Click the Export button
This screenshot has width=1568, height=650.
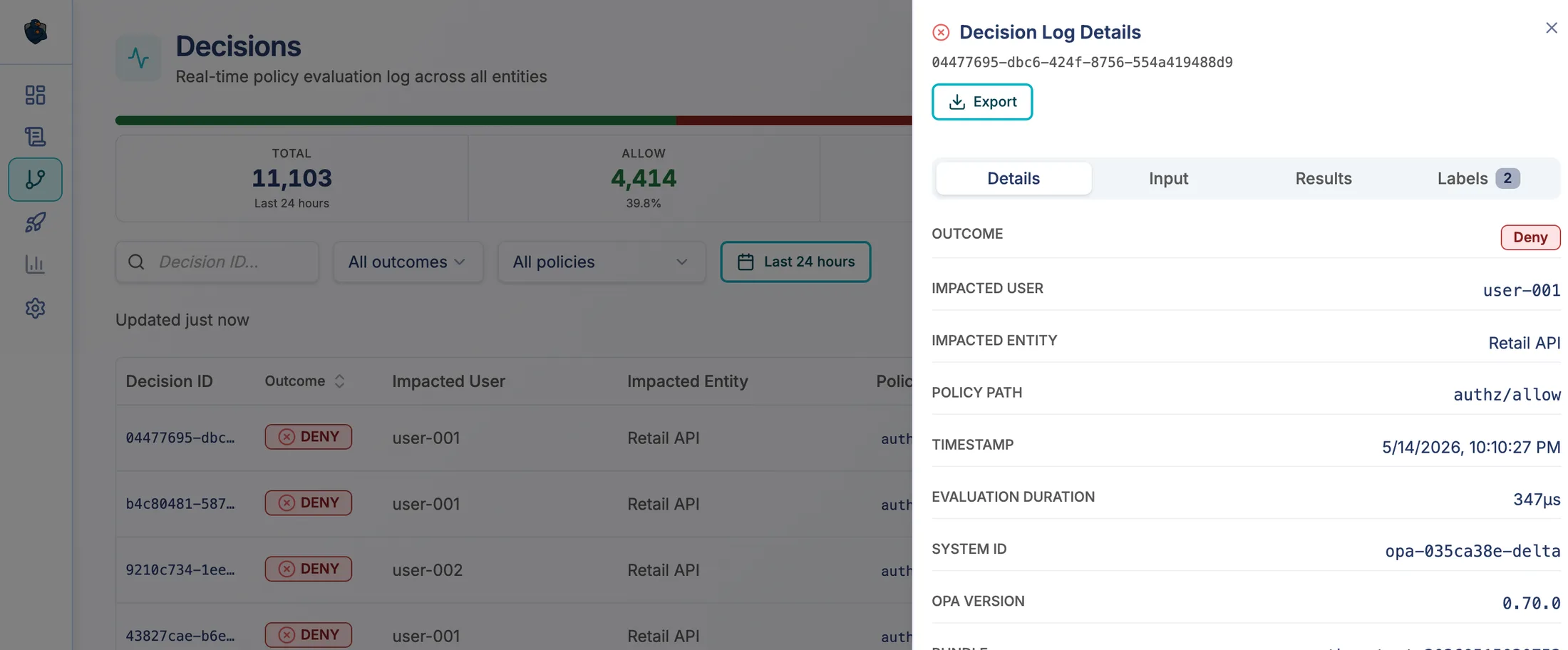click(x=982, y=102)
